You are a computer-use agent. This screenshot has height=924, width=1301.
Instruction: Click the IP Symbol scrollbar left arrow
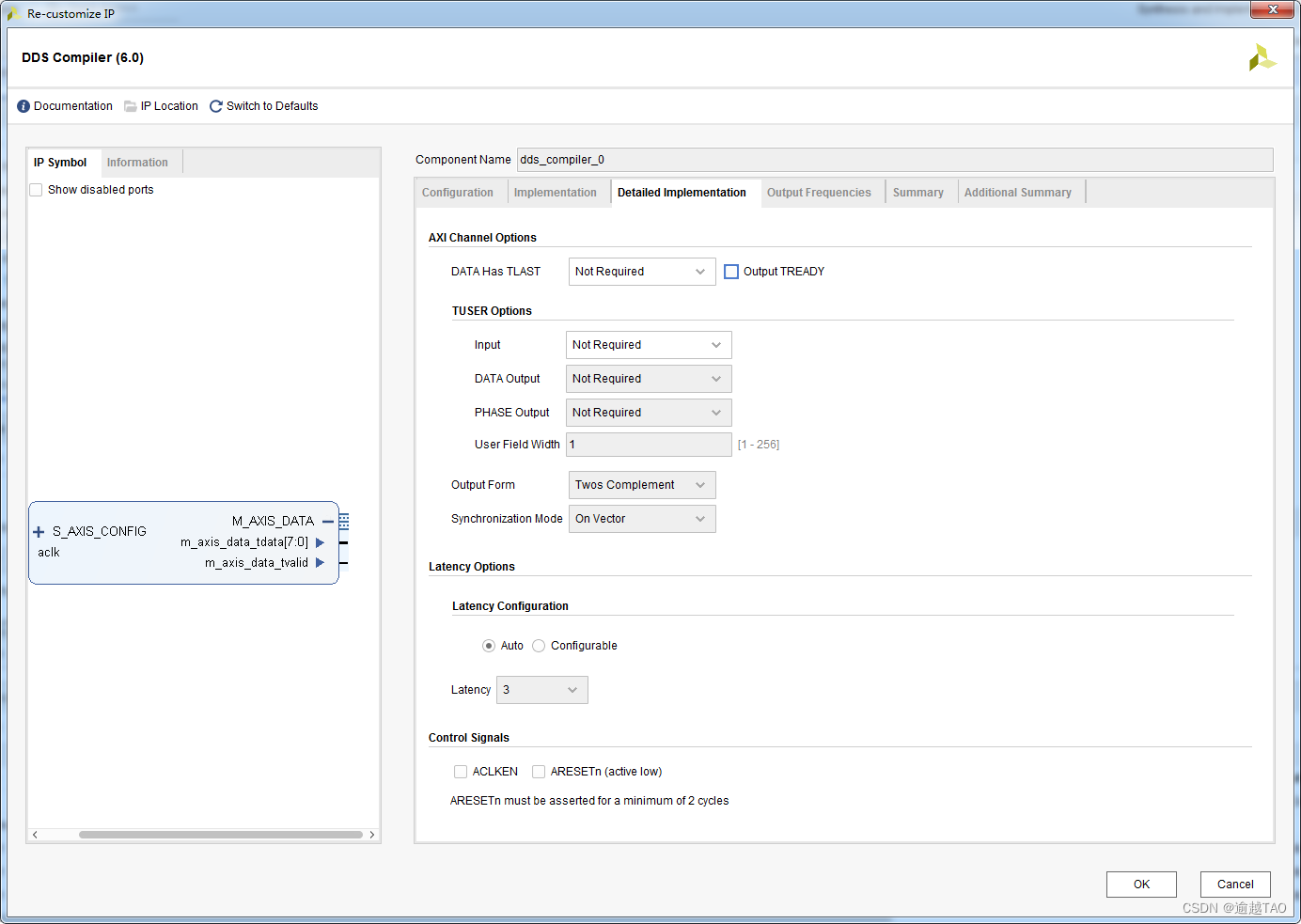[35, 835]
